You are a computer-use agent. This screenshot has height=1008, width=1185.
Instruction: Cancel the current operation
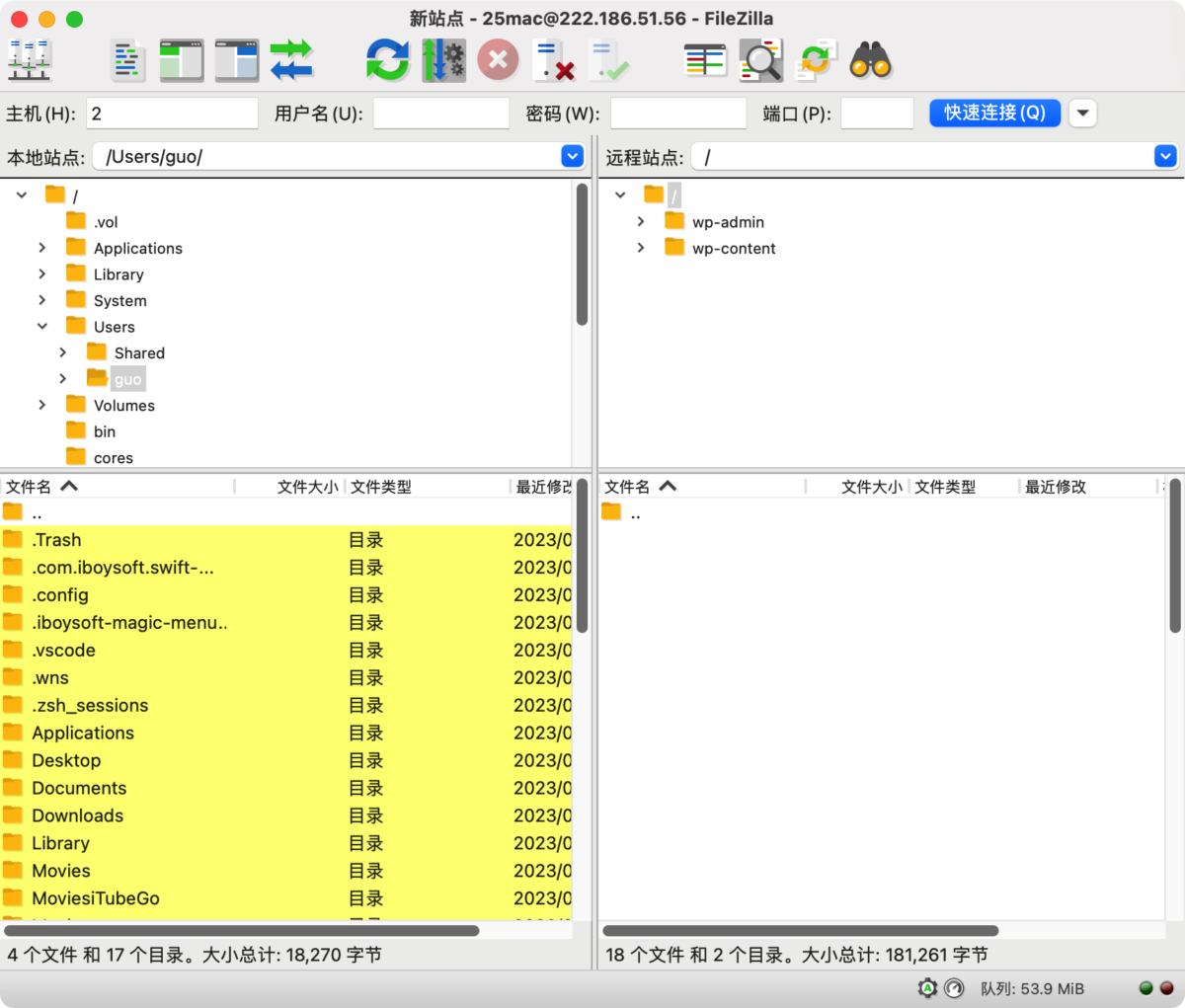(x=498, y=61)
